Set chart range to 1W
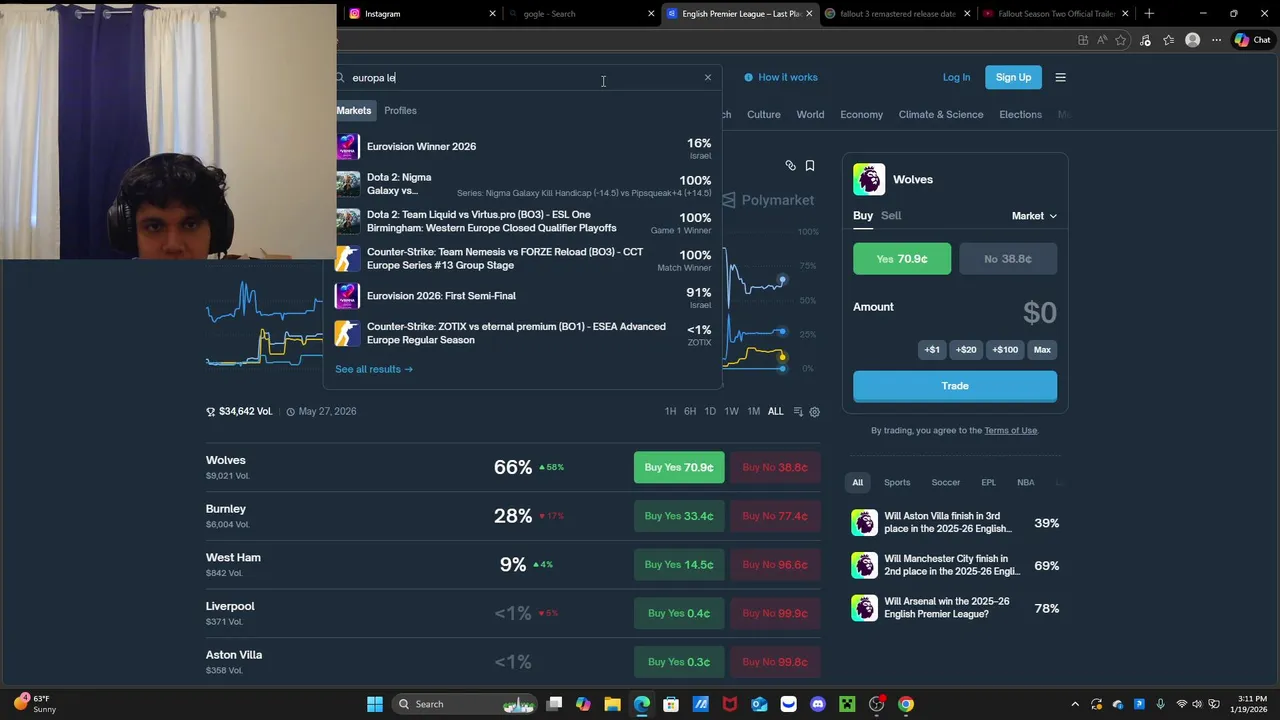The width and height of the screenshot is (1280, 720). tap(731, 412)
